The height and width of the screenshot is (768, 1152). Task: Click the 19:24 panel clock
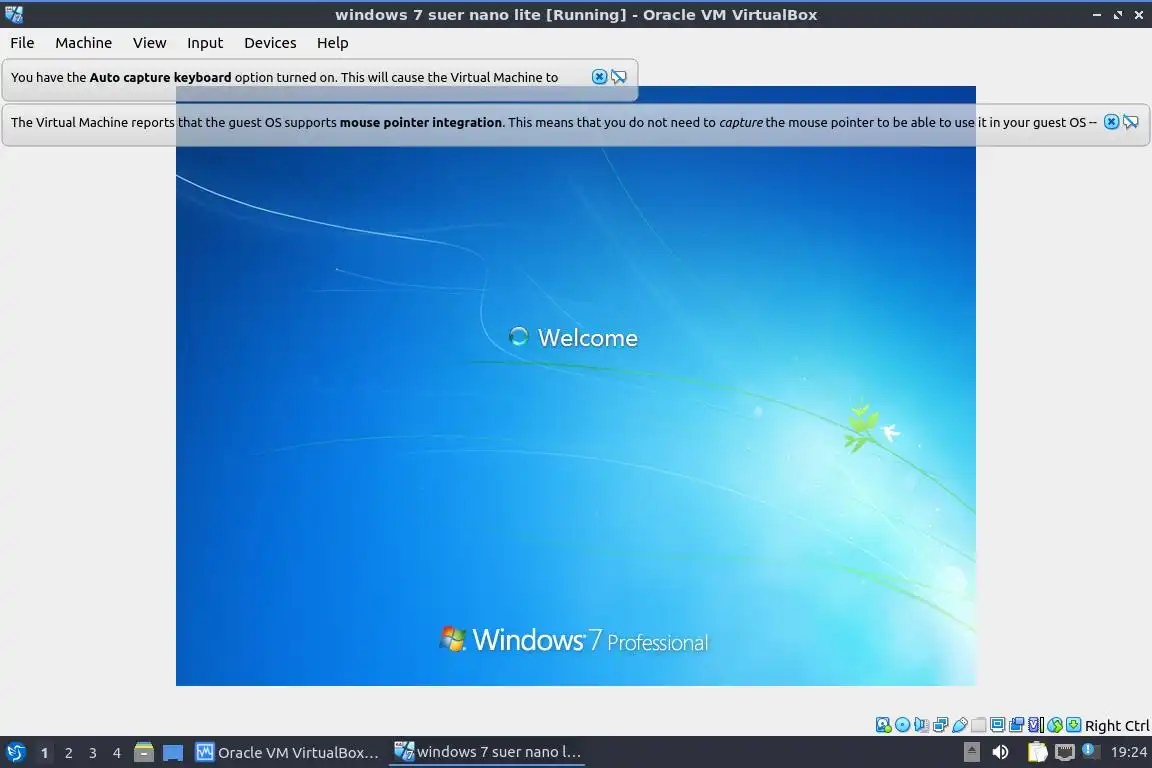1128,752
